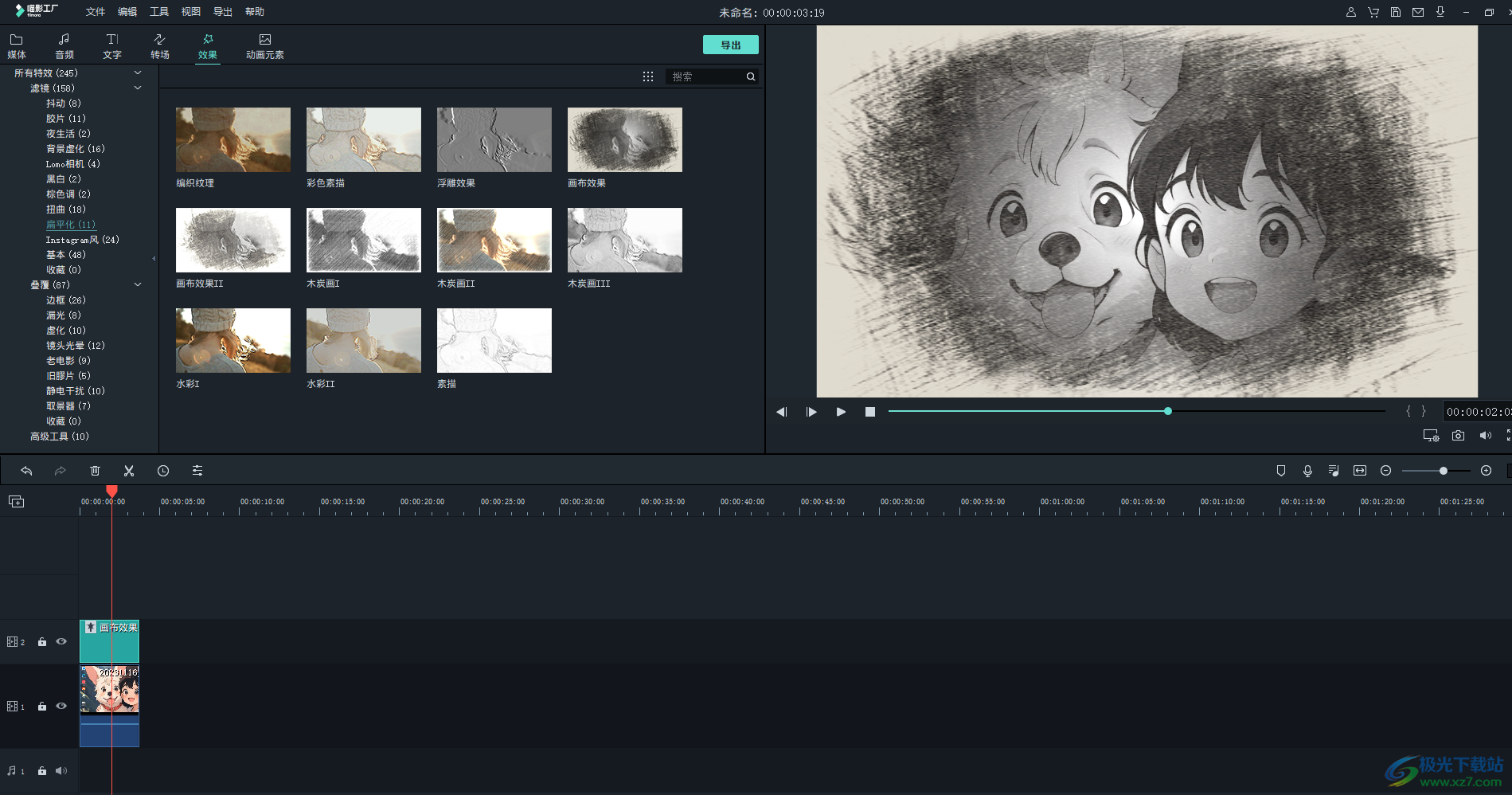1512x795 pixels.
Task: Toggle lock on video track 2
Action: 42,642
